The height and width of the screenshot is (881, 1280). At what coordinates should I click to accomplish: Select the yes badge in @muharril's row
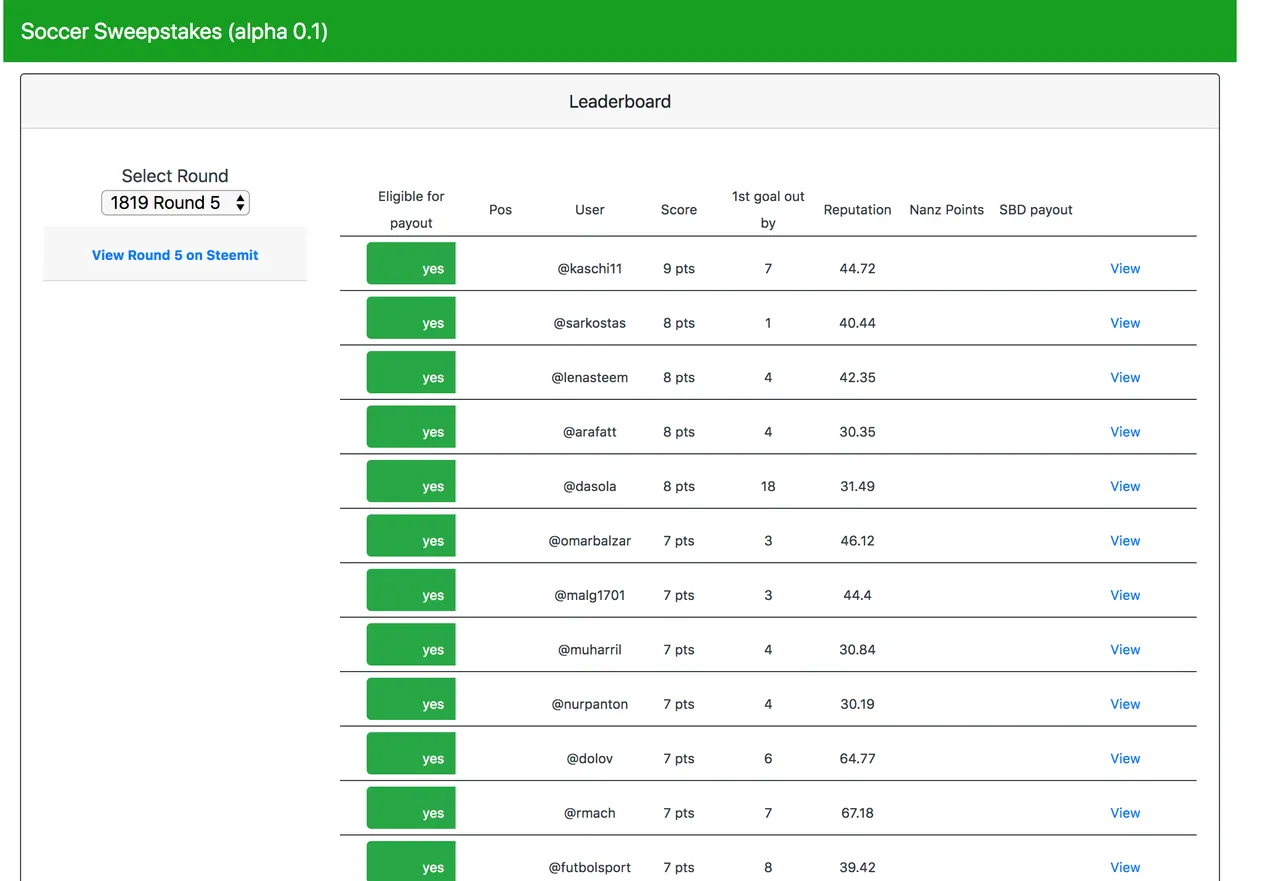[411, 645]
